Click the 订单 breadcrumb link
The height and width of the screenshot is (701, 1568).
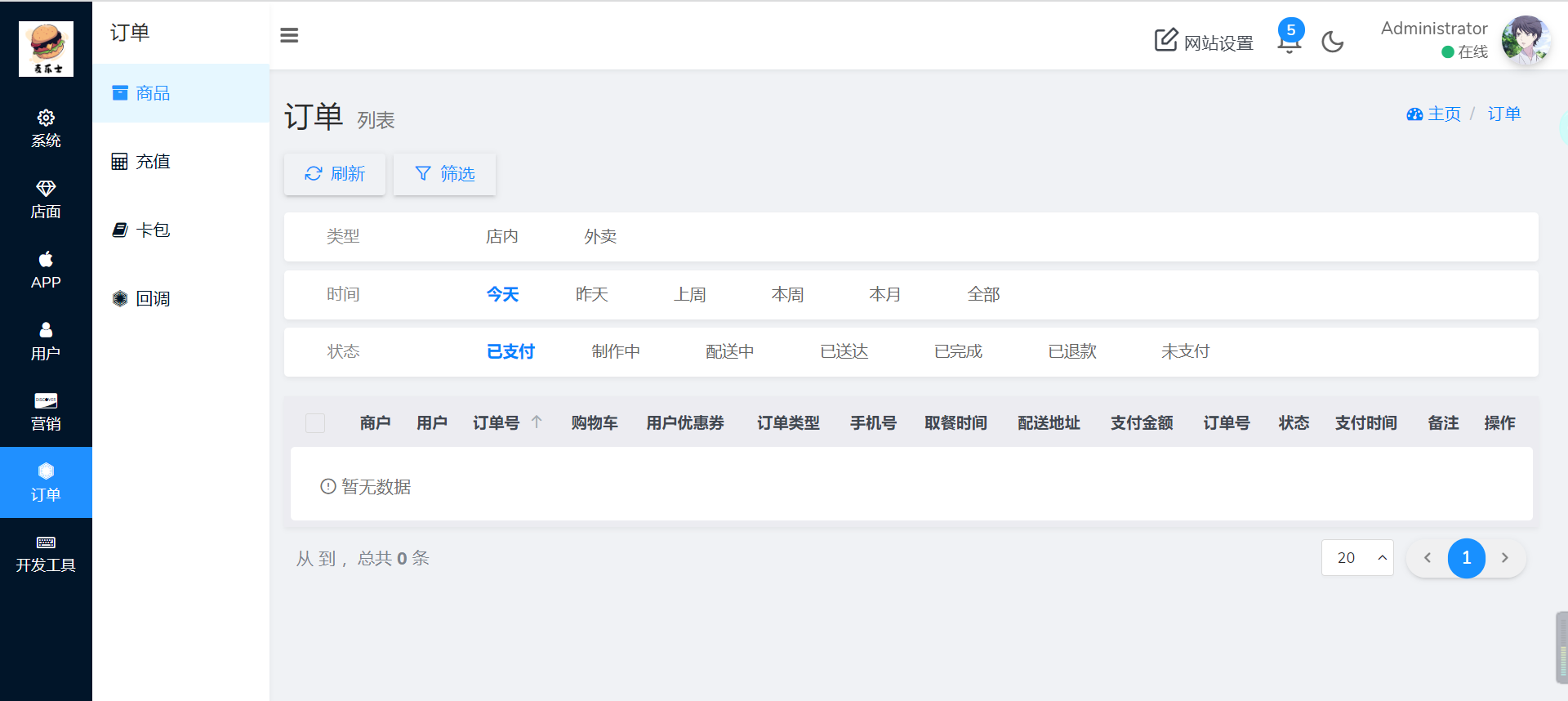point(1504,114)
